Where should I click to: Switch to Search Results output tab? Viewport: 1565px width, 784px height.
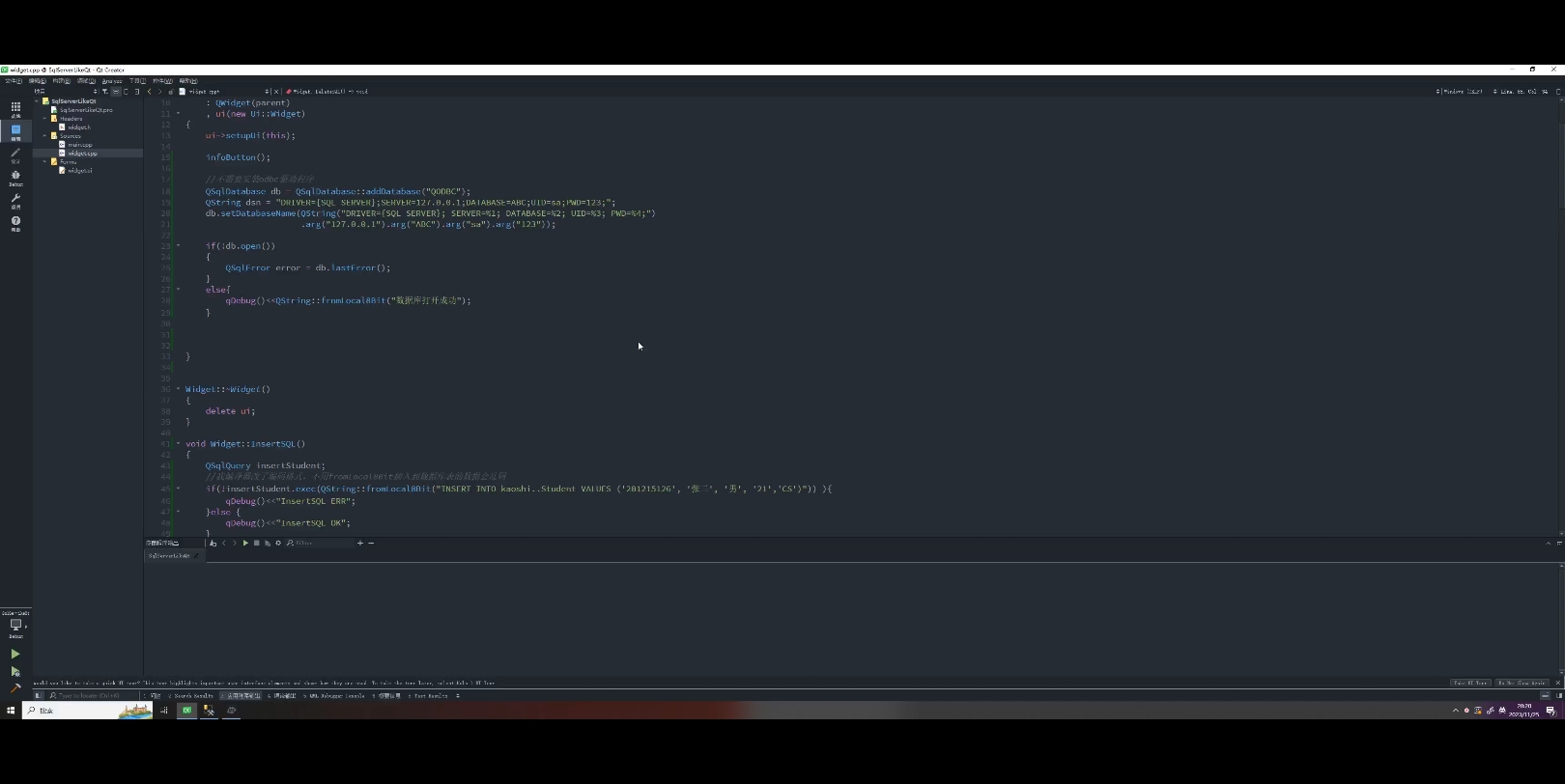pyautogui.click(x=190, y=695)
